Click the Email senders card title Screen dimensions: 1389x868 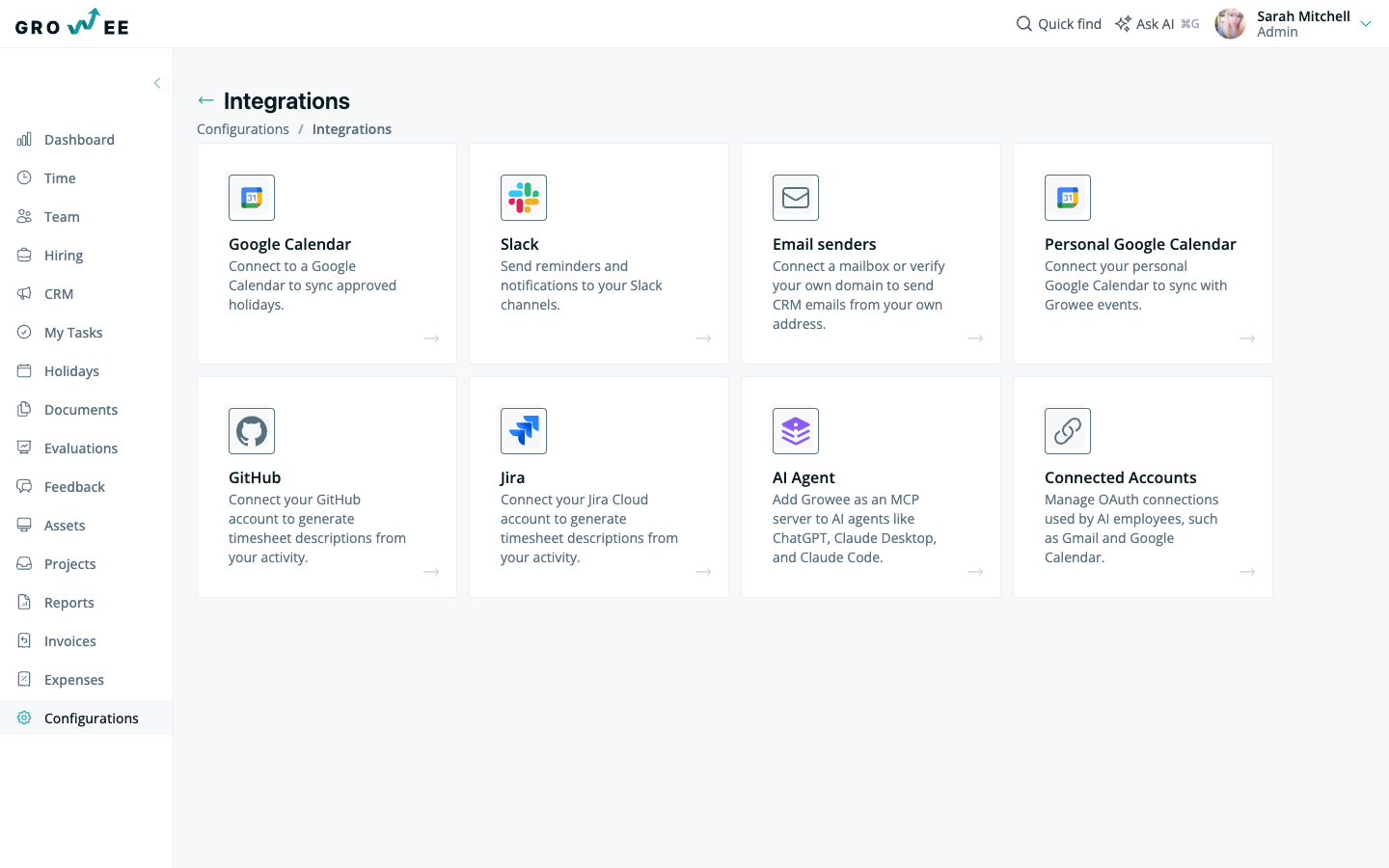coord(825,245)
